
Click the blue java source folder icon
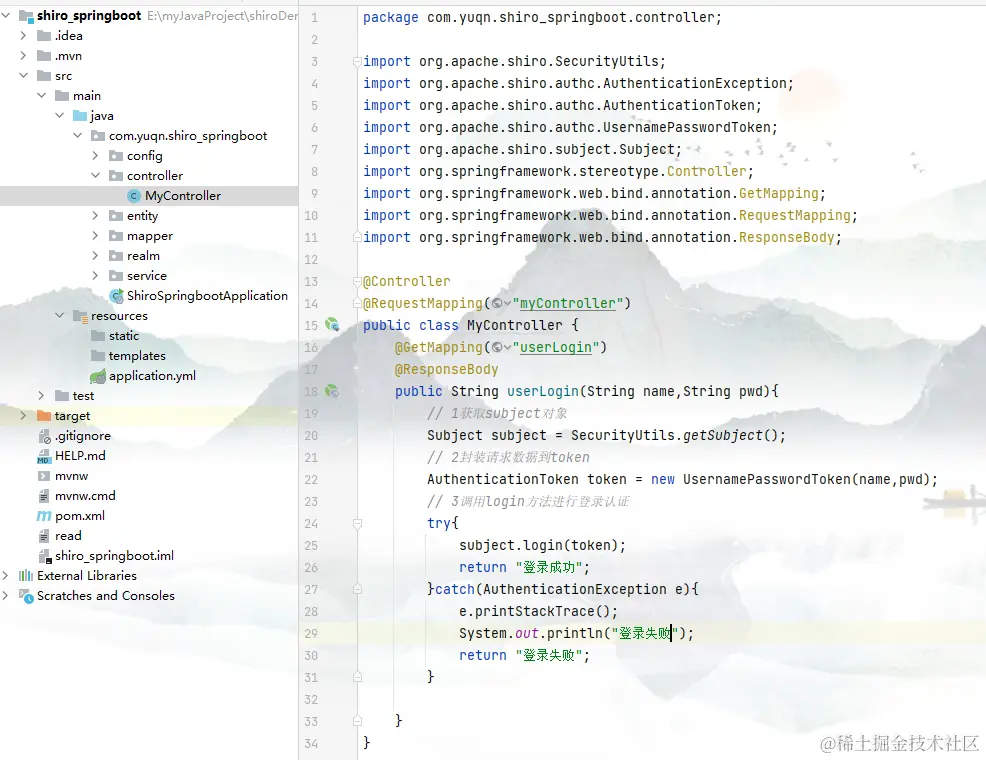tap(80, 116)
